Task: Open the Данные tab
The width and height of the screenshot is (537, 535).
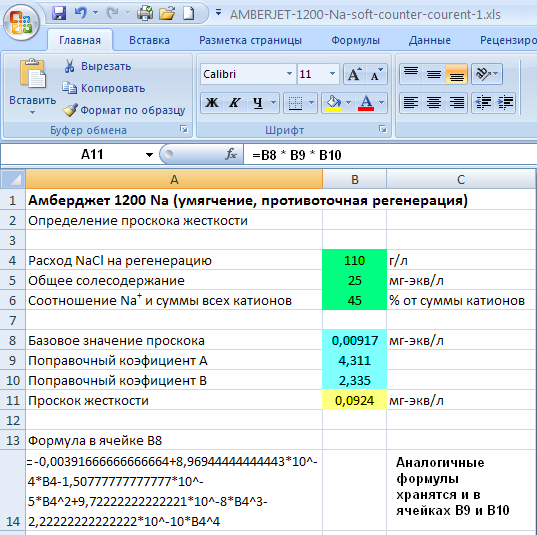Action: point(429,40)
